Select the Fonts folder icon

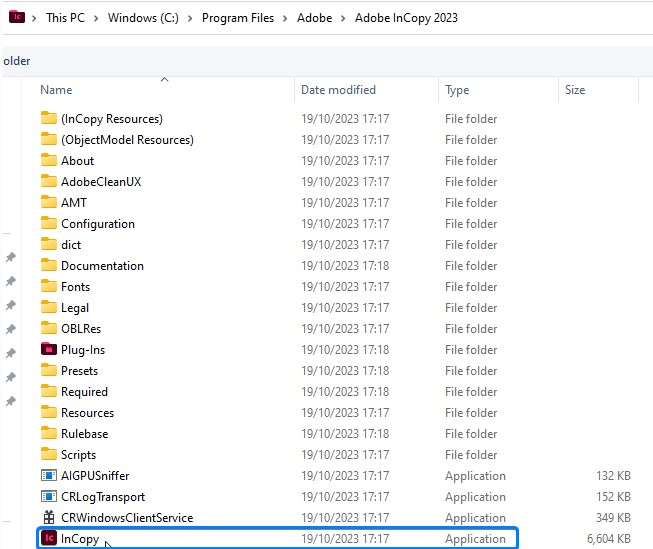49,286
